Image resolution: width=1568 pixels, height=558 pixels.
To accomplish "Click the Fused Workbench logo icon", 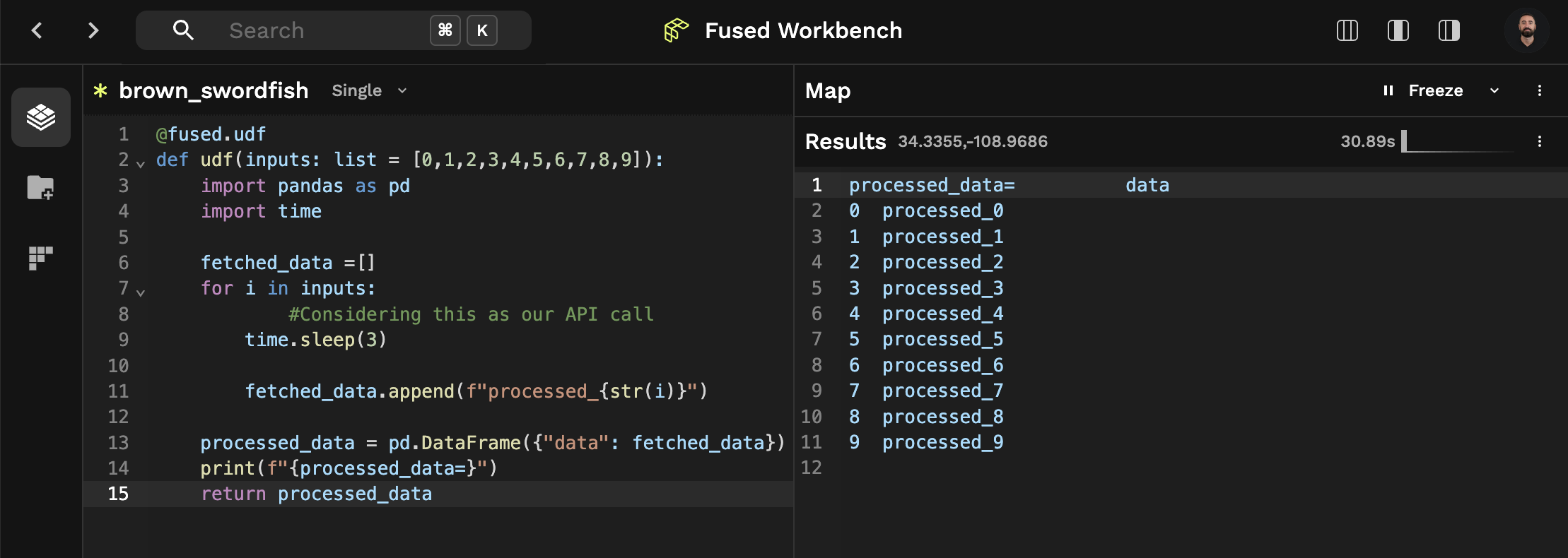I will [x=676, y=30].
